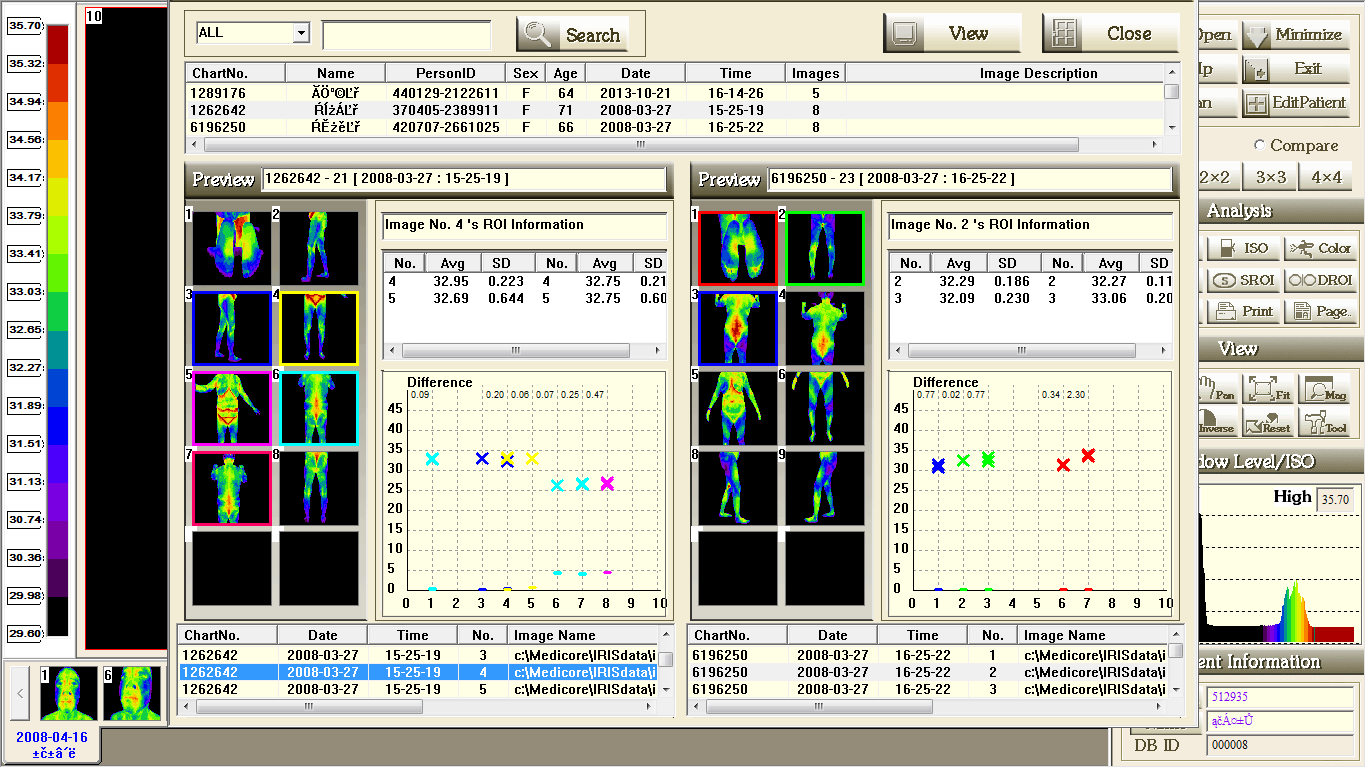Click the Print icon button
This screenshot has height=768, width=1366.
1242,311
